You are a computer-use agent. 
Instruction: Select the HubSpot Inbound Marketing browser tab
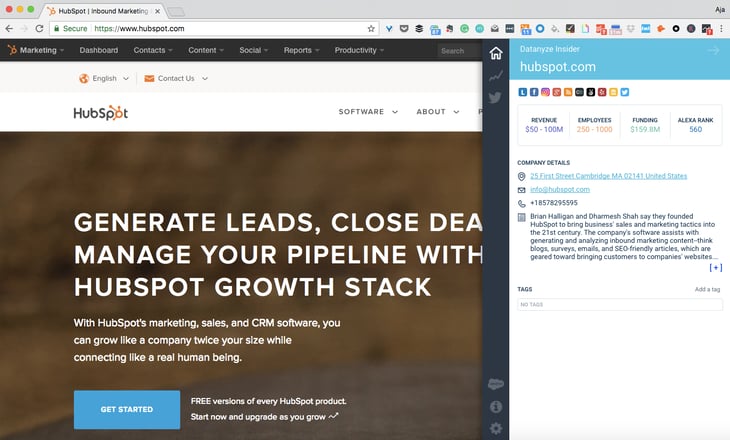103,11
